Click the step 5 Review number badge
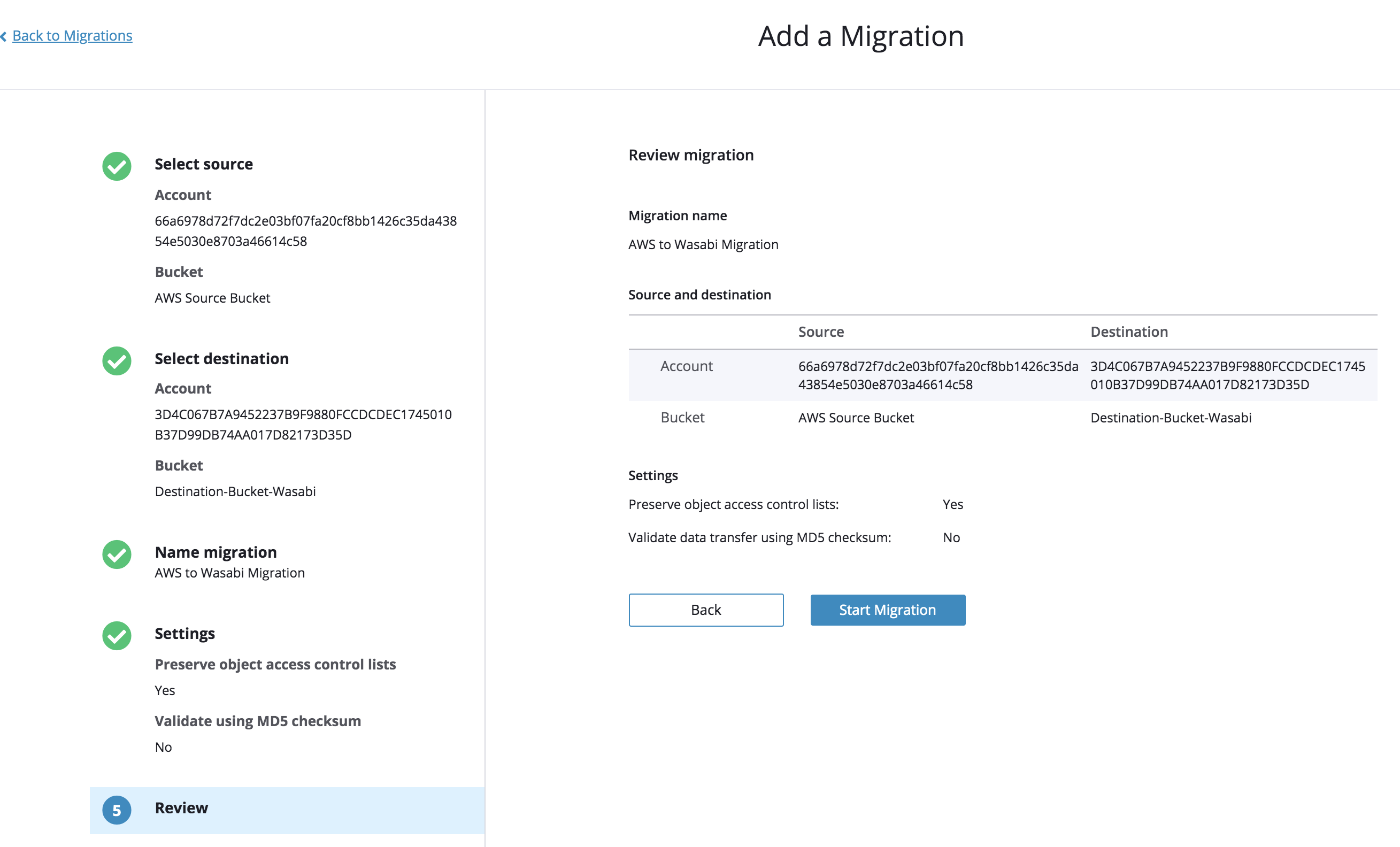This screenshot has height=847, width=1400. click(x=117, y=810)
